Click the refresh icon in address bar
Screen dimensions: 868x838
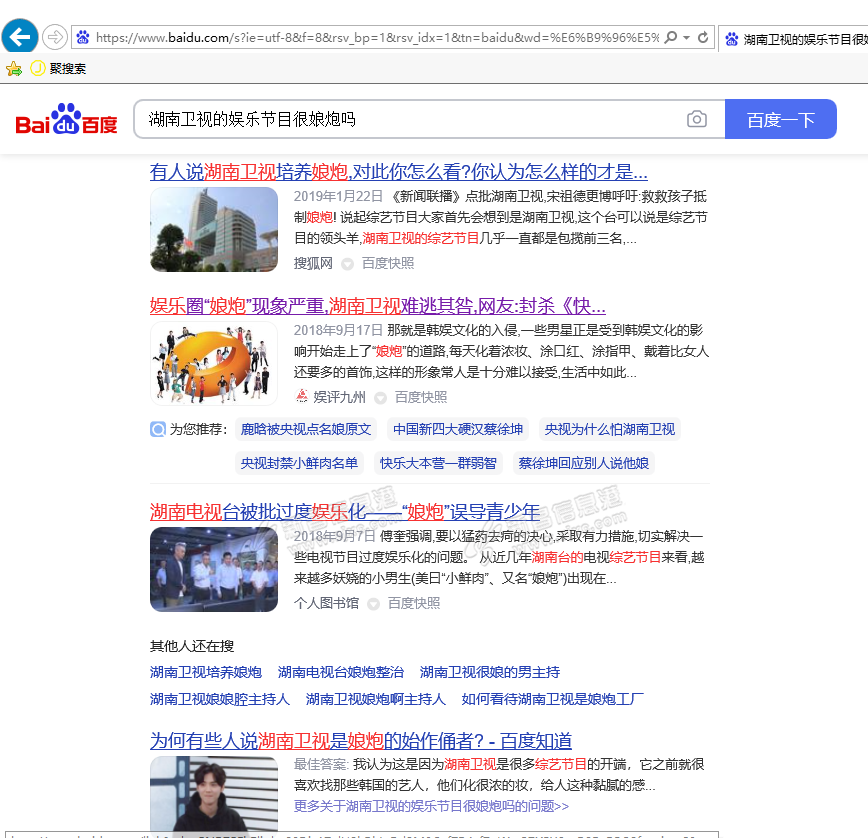coord(704,38)
